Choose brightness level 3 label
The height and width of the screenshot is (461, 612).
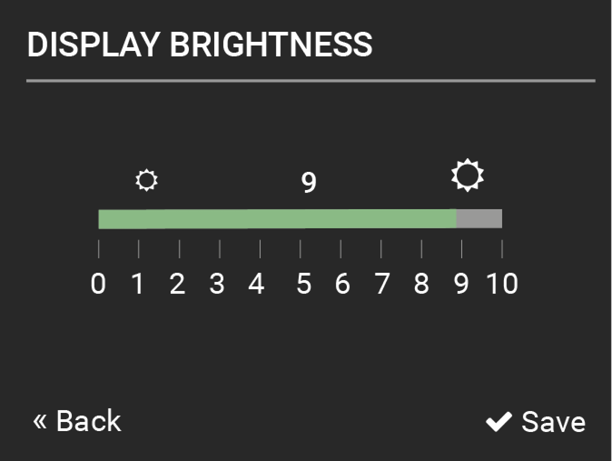click(217, 283)
